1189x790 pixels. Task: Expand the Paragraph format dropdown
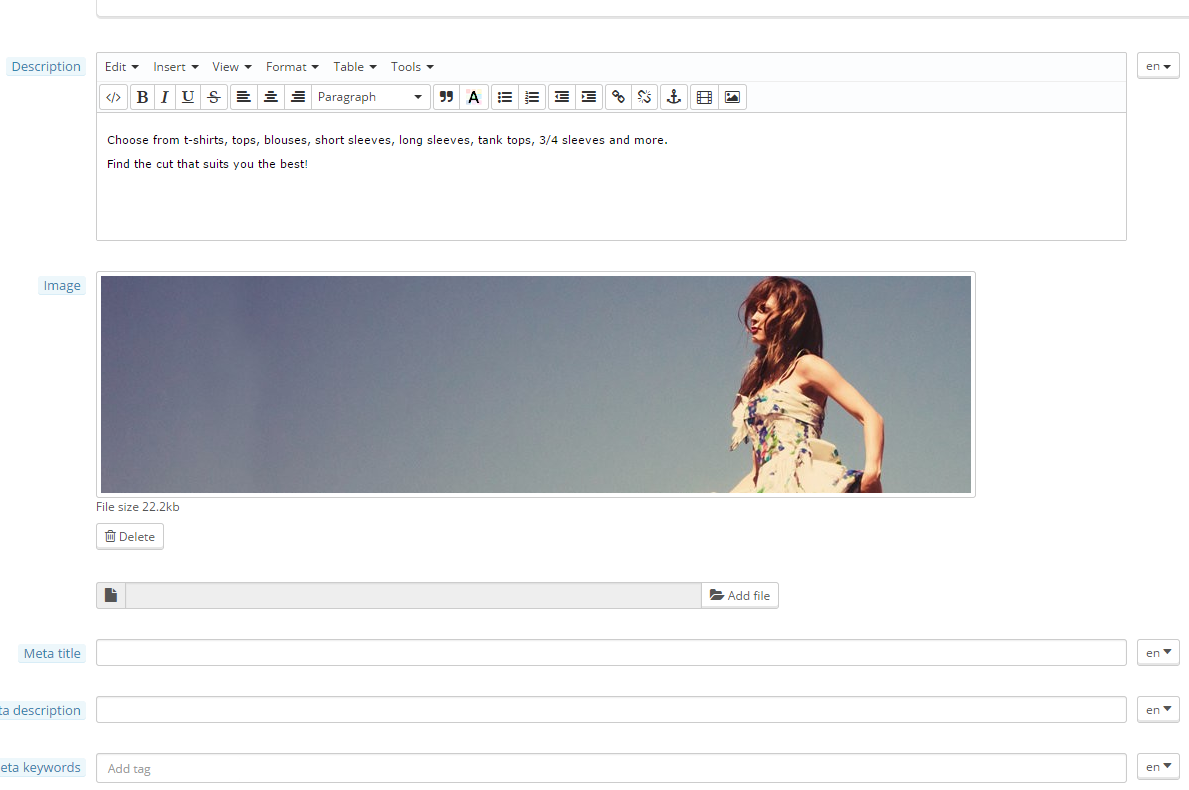[370, 97]
